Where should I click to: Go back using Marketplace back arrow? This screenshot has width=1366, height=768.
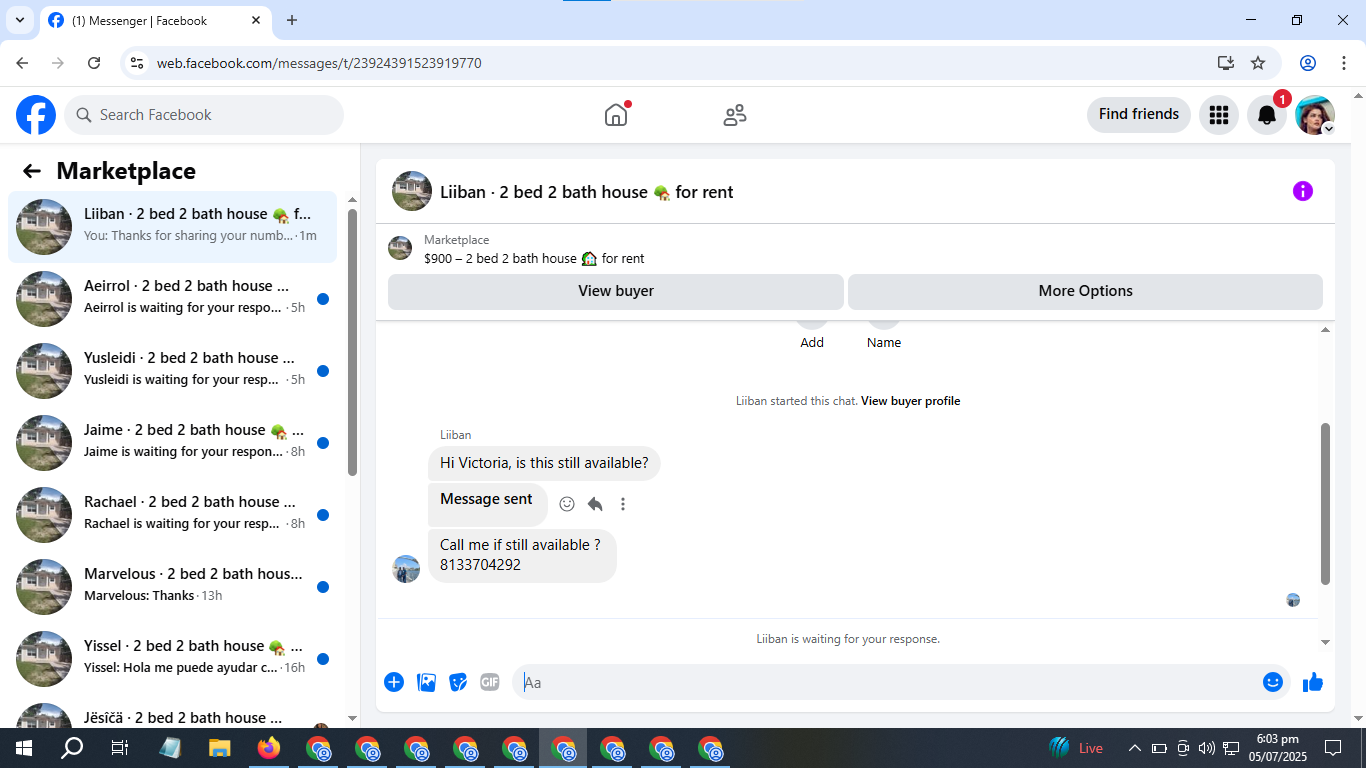pos(32,171)
